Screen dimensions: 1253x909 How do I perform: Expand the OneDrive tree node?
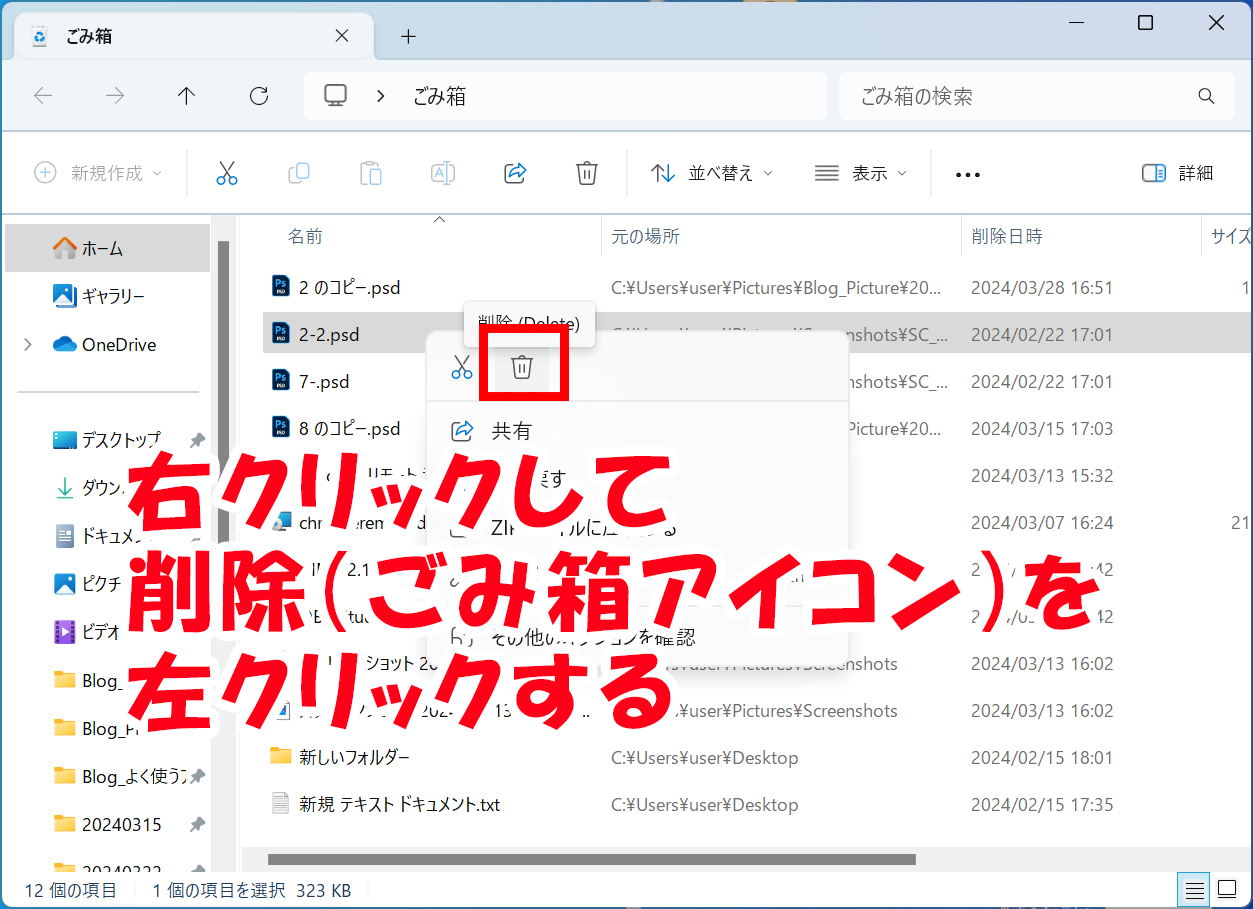click(x=27, y=345)
